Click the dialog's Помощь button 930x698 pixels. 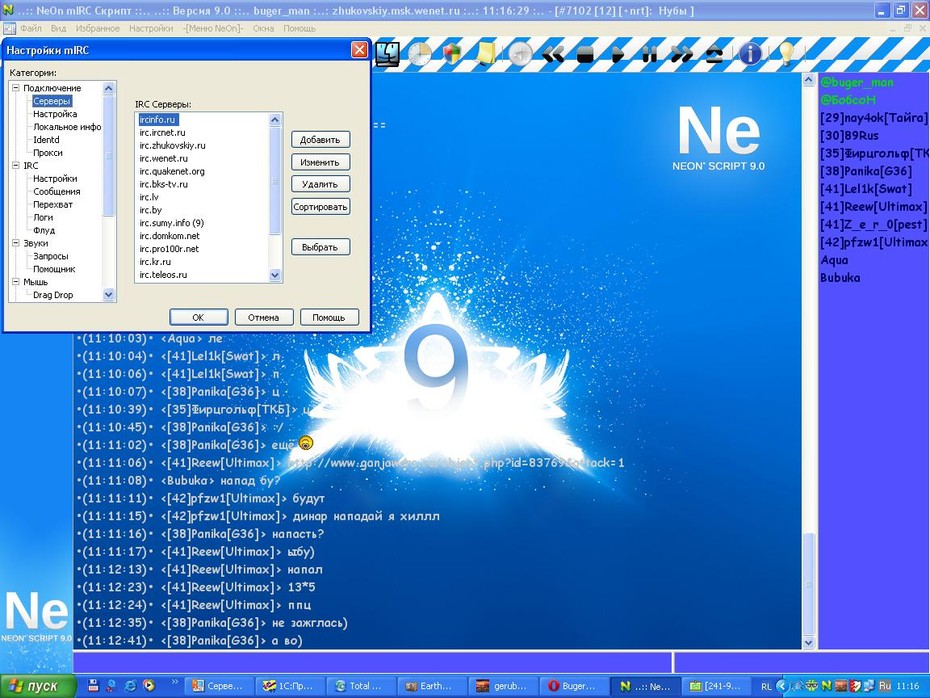[x=329, y=317]
